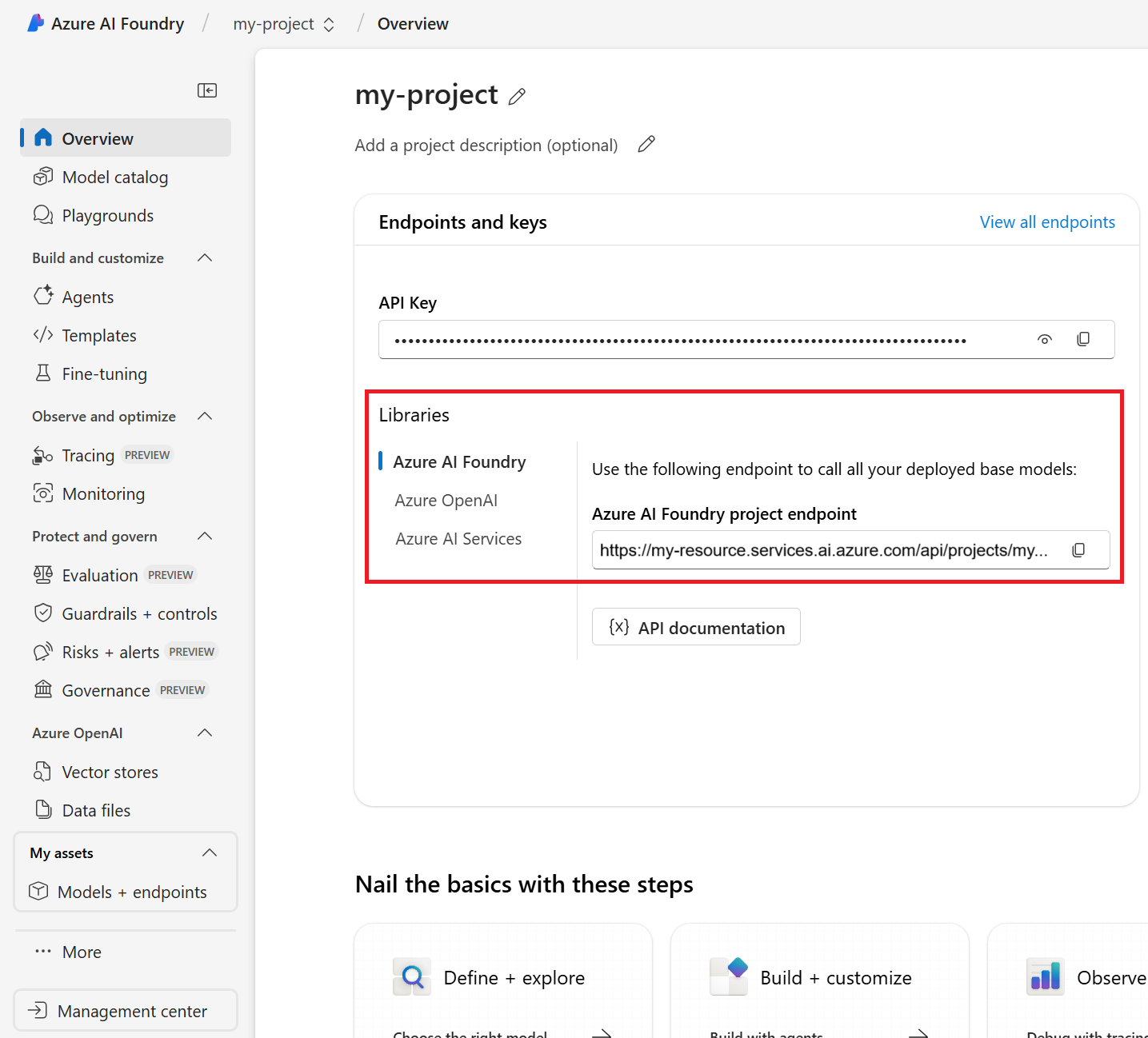Image resolution: width=1148 pixels, height=1038 pixels.
Task: Click the Define + explore magnifier icon
Action: click(x=412, y=976)
